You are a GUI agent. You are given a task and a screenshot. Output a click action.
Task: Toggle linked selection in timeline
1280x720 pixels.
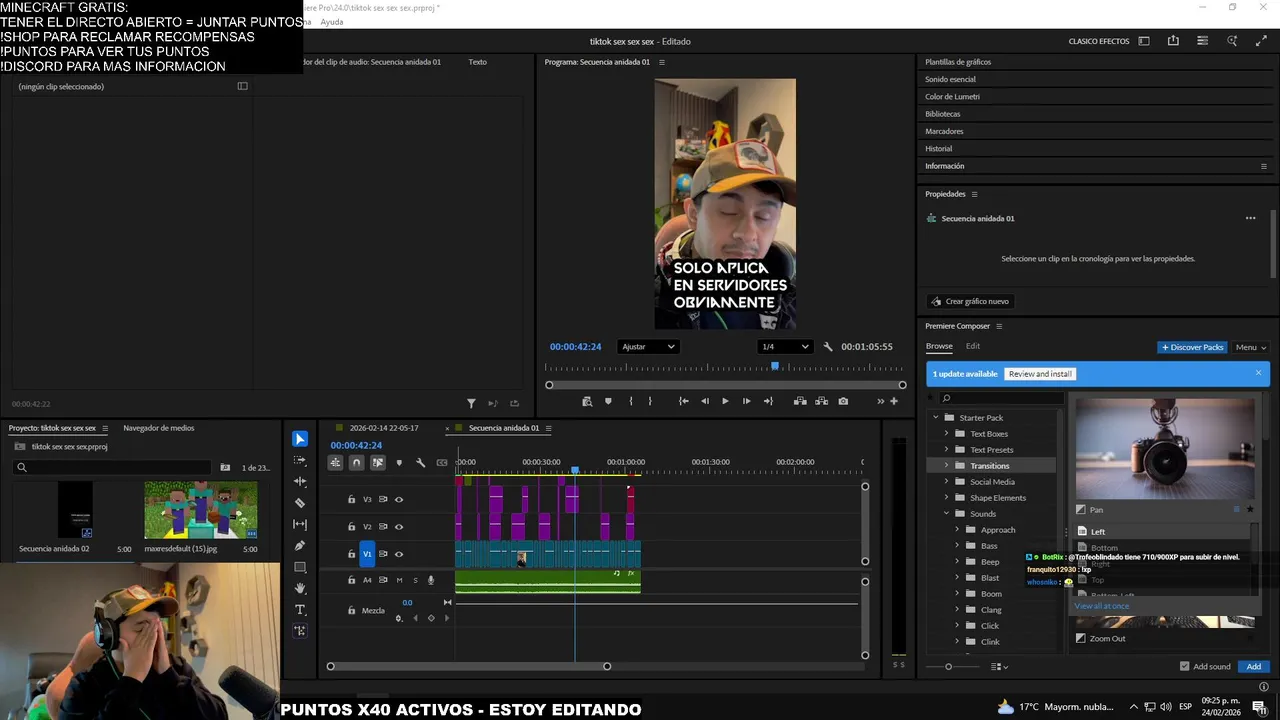click(377, 462)
